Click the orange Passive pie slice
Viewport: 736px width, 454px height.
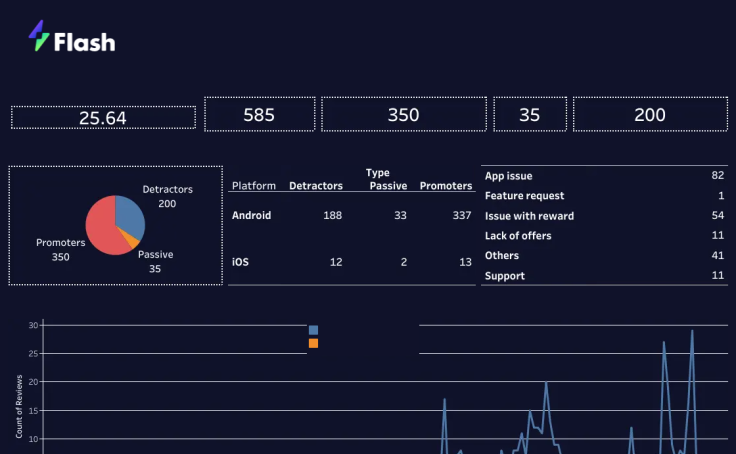(x=130, y=238)
